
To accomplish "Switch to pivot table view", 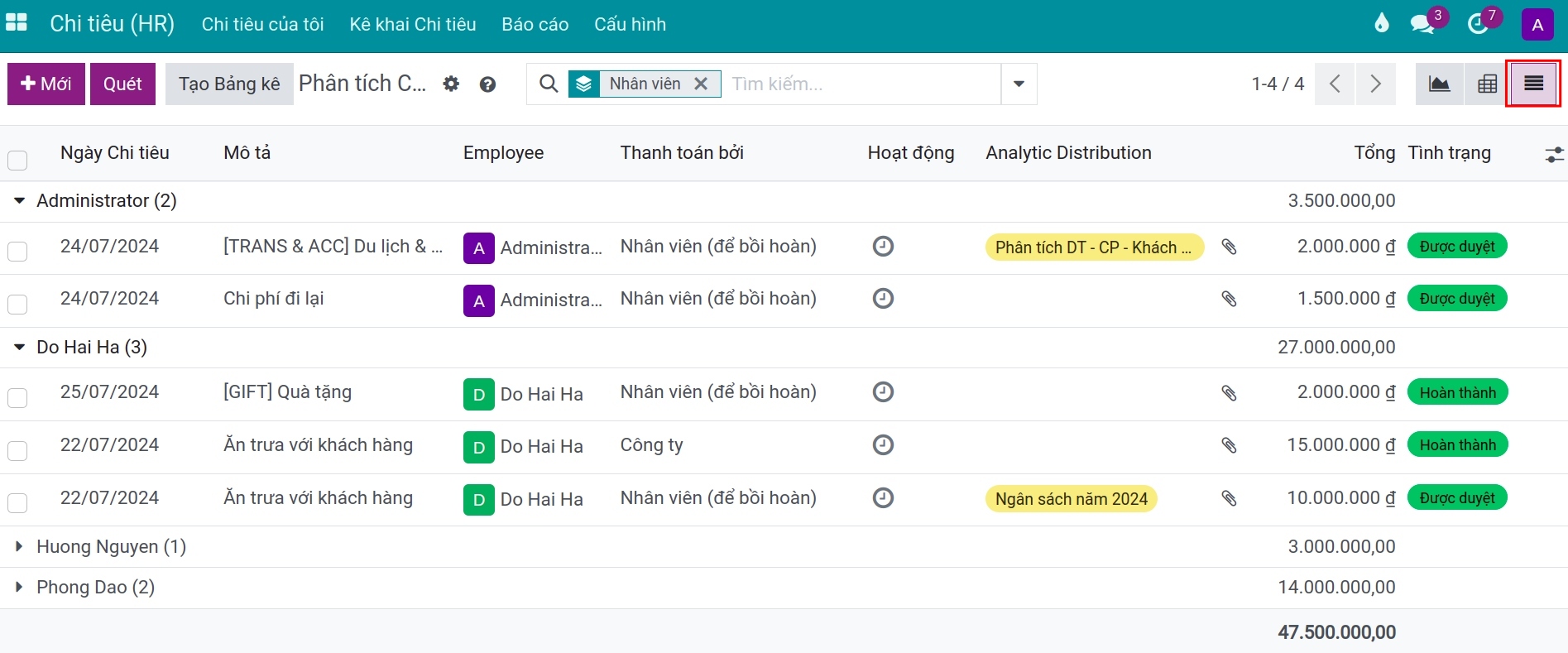I will tap(1487, 84).
